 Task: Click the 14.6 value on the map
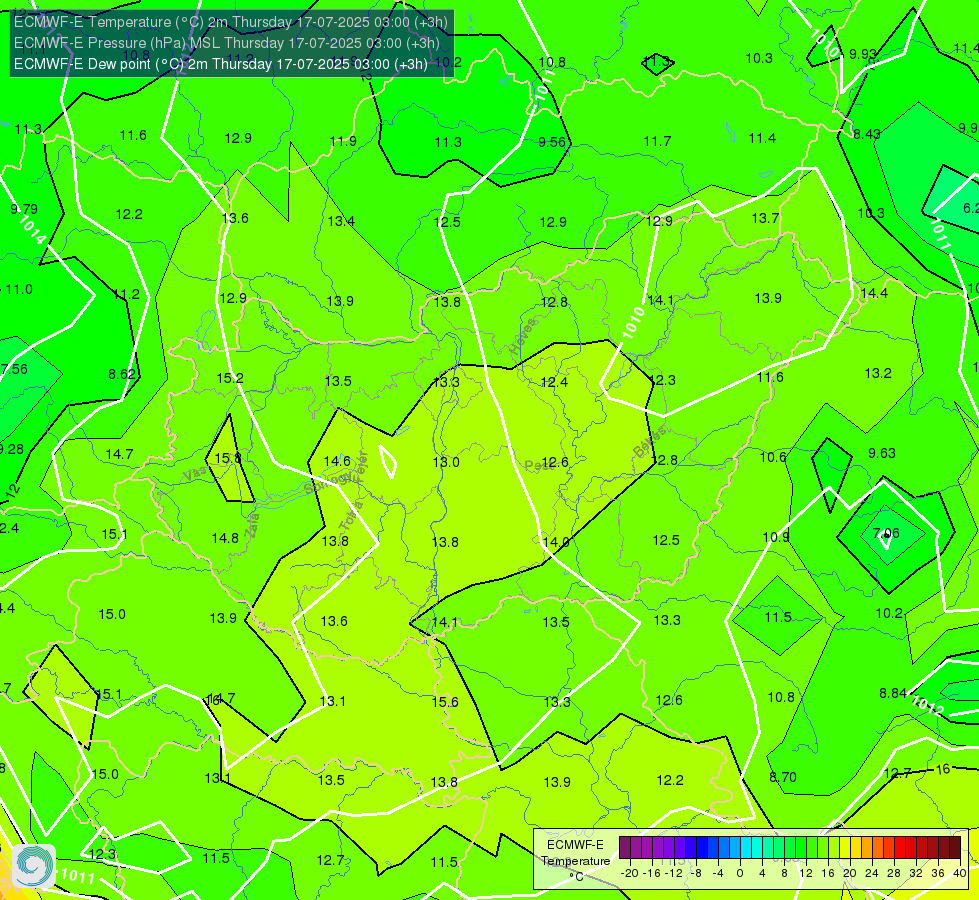pos(337,461)
